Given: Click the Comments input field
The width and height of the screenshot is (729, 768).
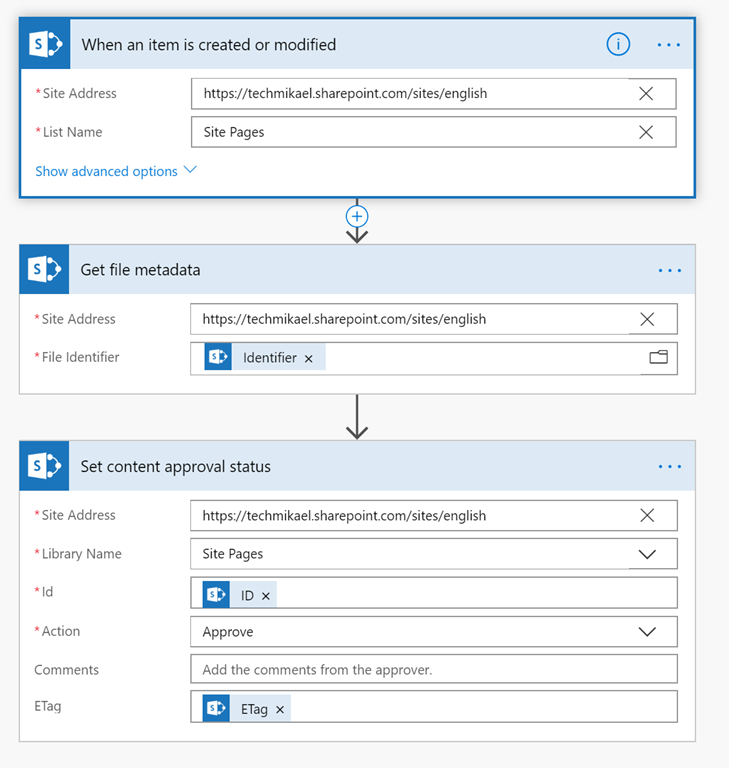Looking at the screenshot, I should pos(434,669).
